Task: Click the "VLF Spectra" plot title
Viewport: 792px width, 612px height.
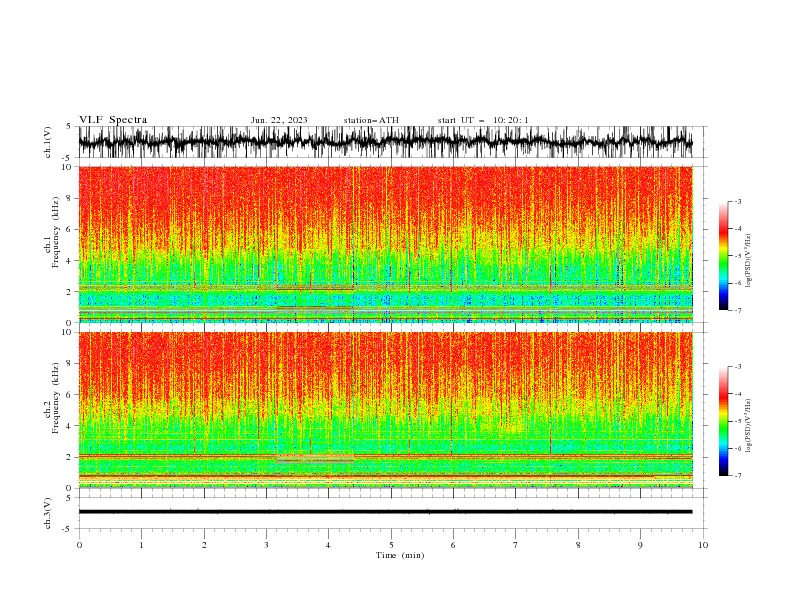Action: tap(113, 120)
